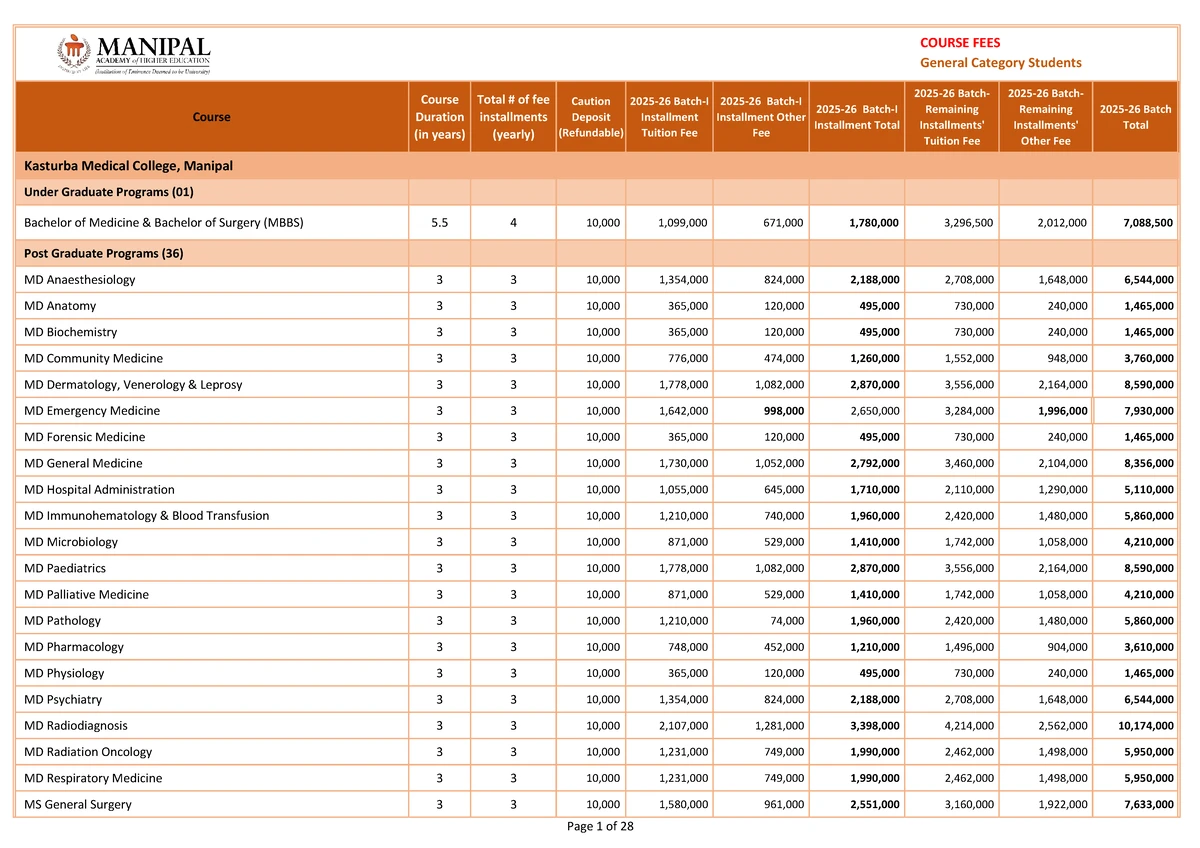Click 'Total # of fee installments' header
This screenshot has width=1200, height=848.
point(513,117)
